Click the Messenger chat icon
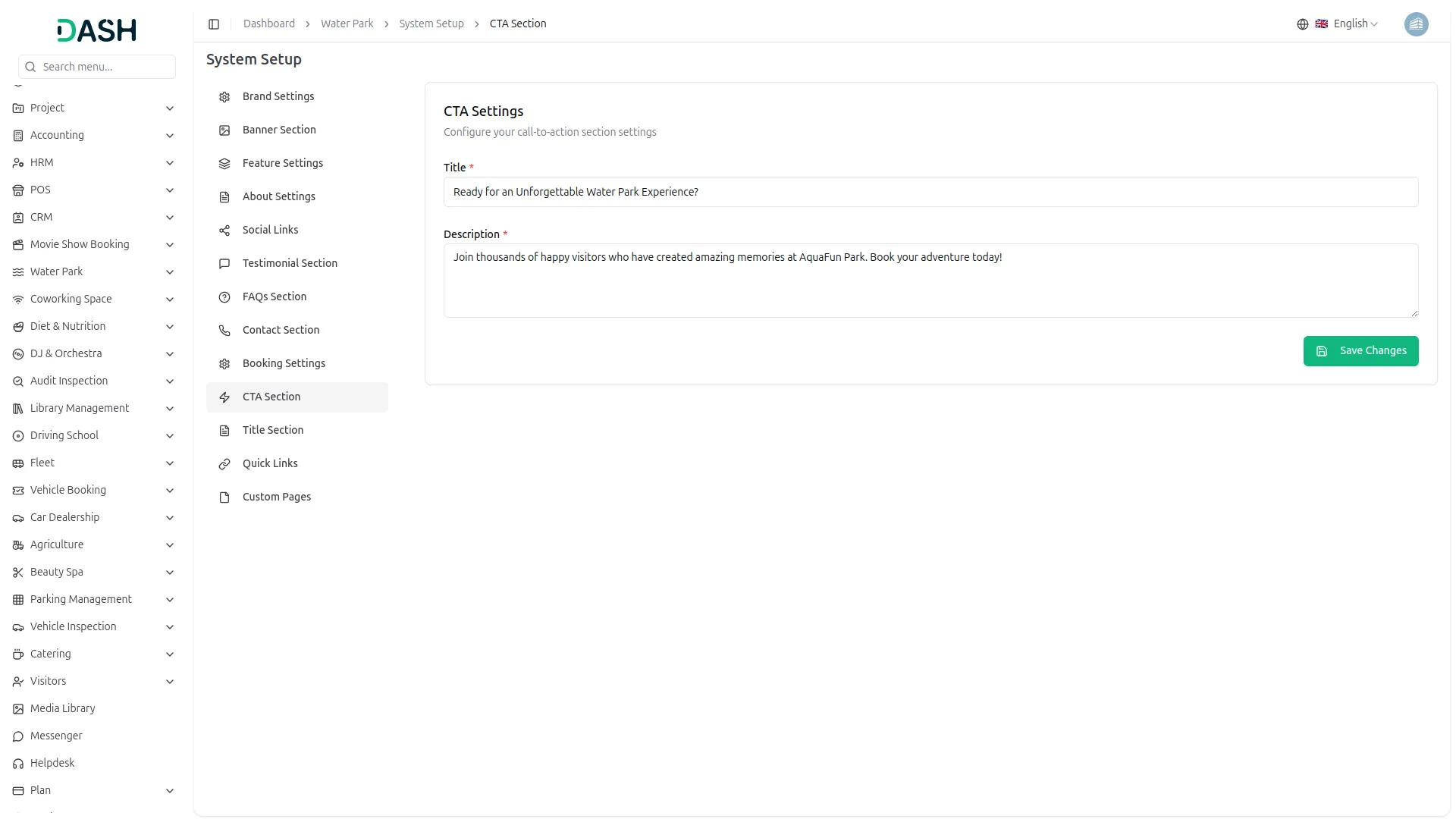Screen dimensions: 1456x819 18,736
